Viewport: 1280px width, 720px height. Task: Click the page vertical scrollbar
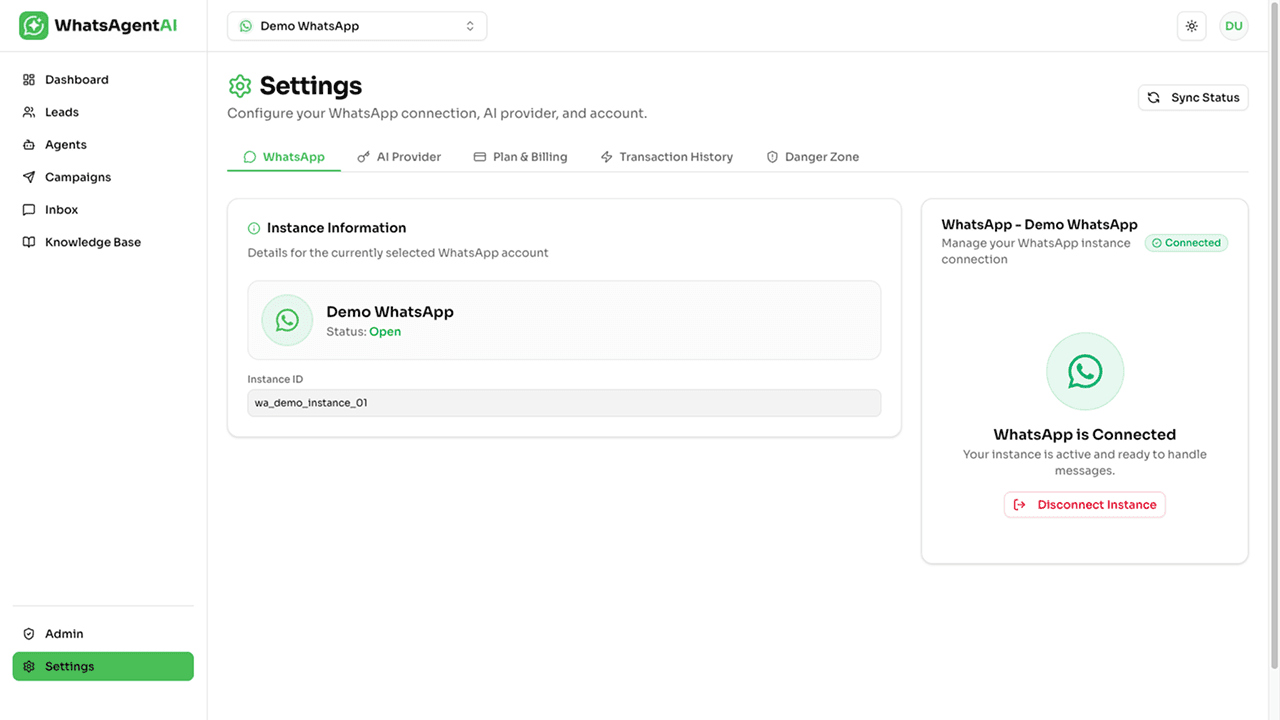coord(1274,335)
